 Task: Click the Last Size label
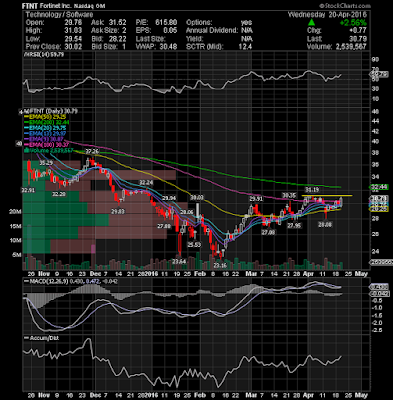[x=150, y=39]
